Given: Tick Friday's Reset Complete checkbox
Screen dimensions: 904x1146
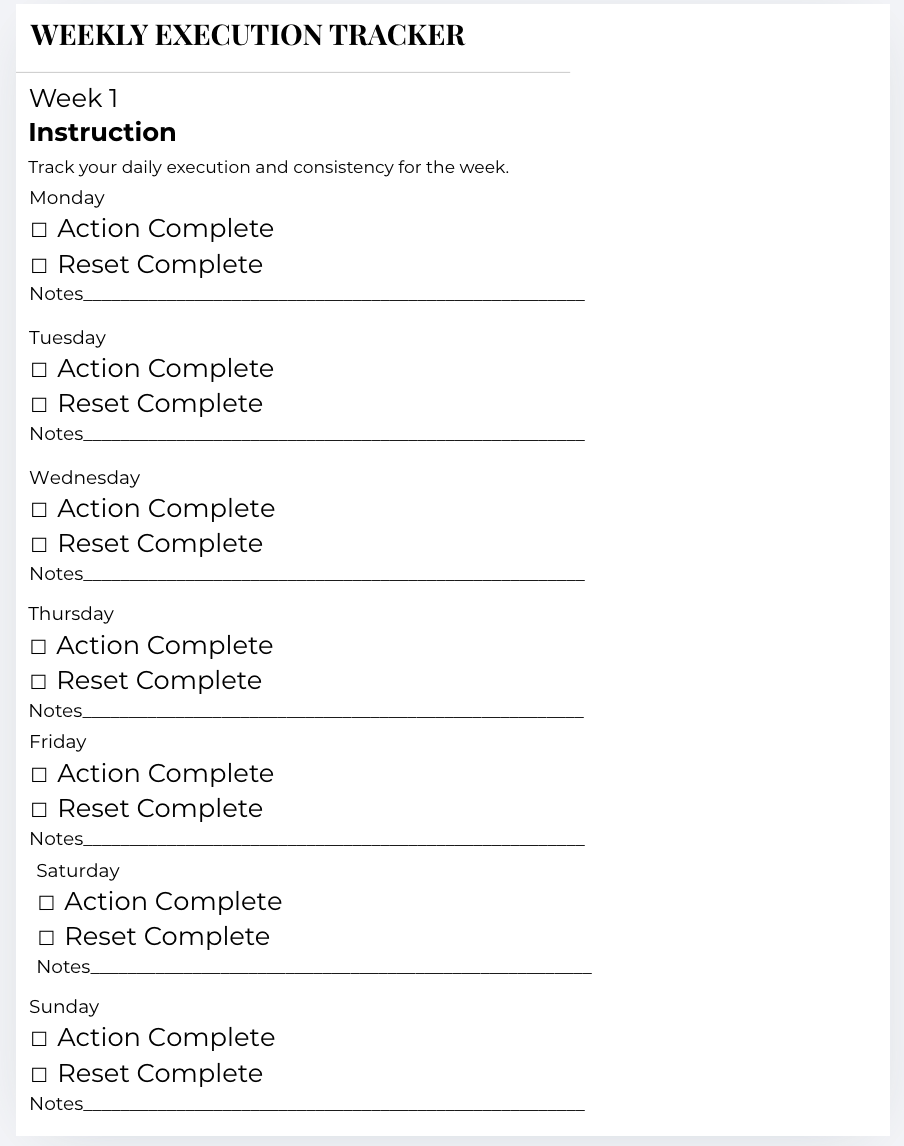Looking at the screenshot, I should (39, 810).
